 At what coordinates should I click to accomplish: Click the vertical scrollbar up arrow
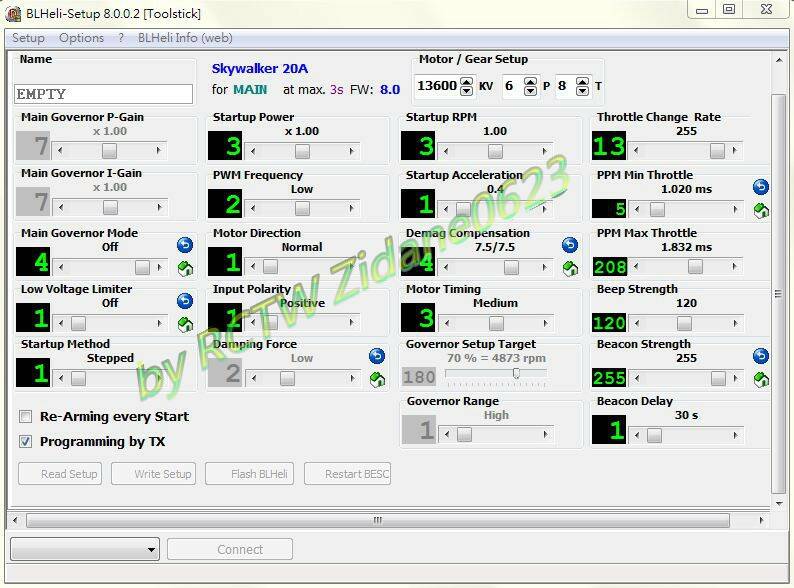[779, 60]
